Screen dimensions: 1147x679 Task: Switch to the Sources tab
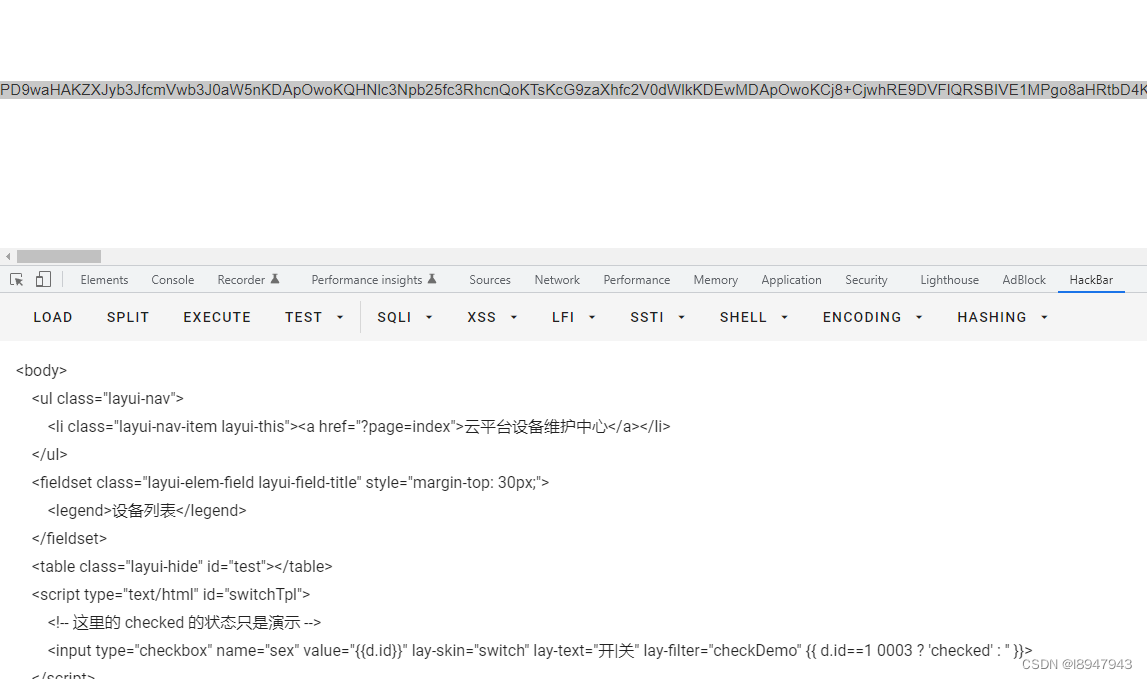(x=490, y=280)
